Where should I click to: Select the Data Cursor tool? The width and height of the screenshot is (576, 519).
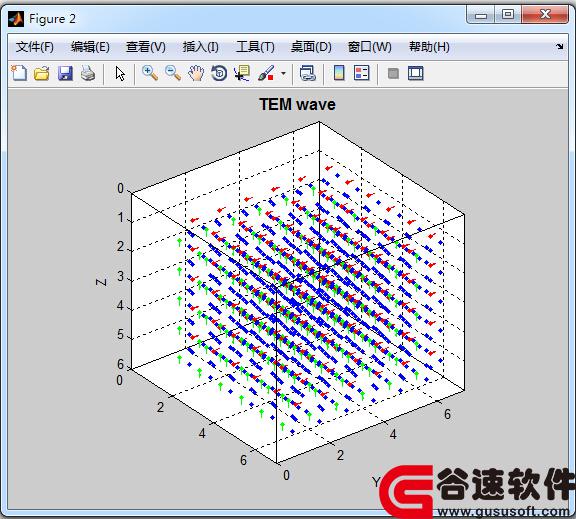(x=242, y=73)
